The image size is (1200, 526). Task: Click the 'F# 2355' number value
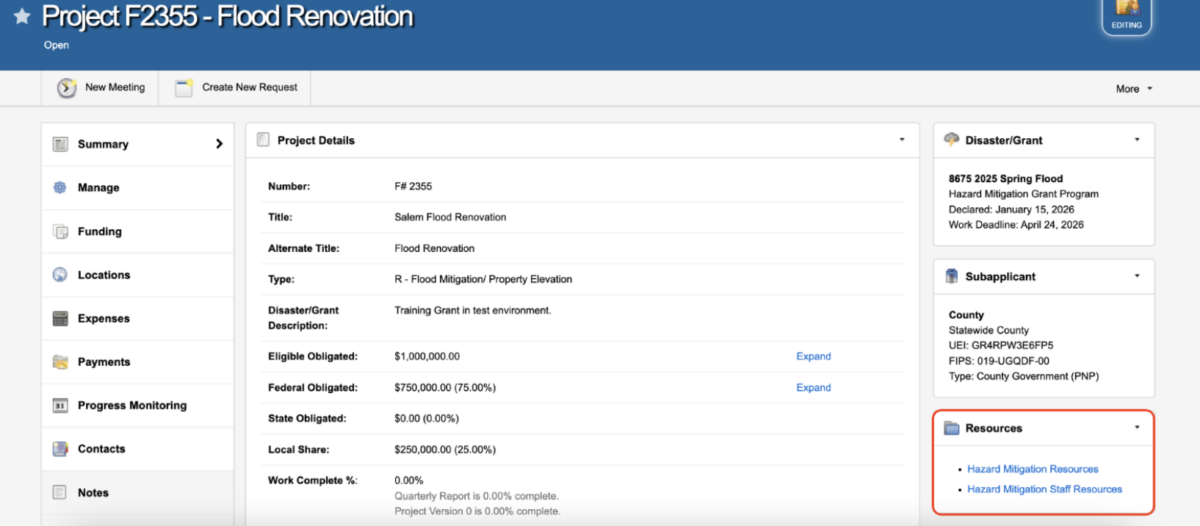[x=413, y=186]
